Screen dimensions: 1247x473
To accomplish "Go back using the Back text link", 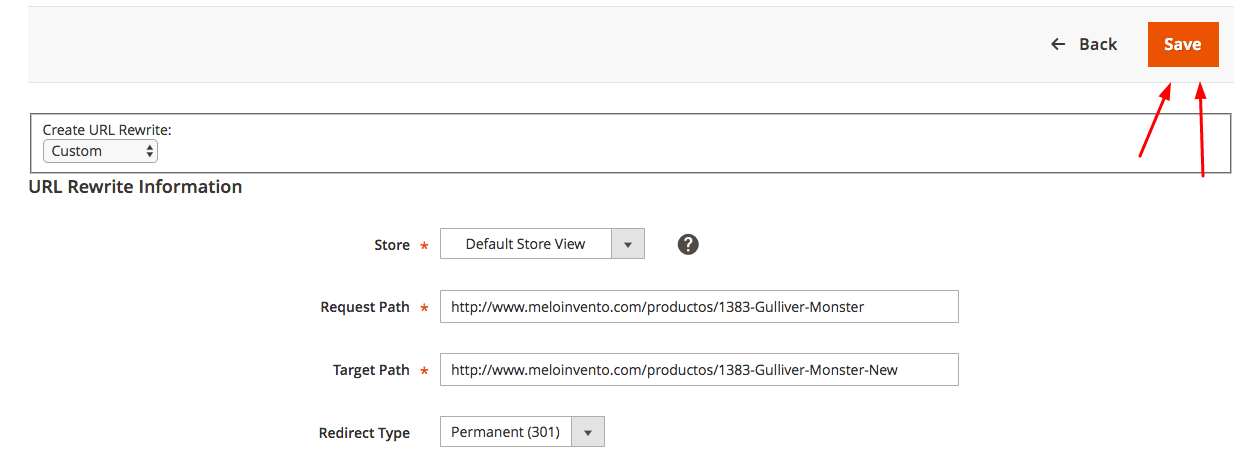I will (1098, 44).
